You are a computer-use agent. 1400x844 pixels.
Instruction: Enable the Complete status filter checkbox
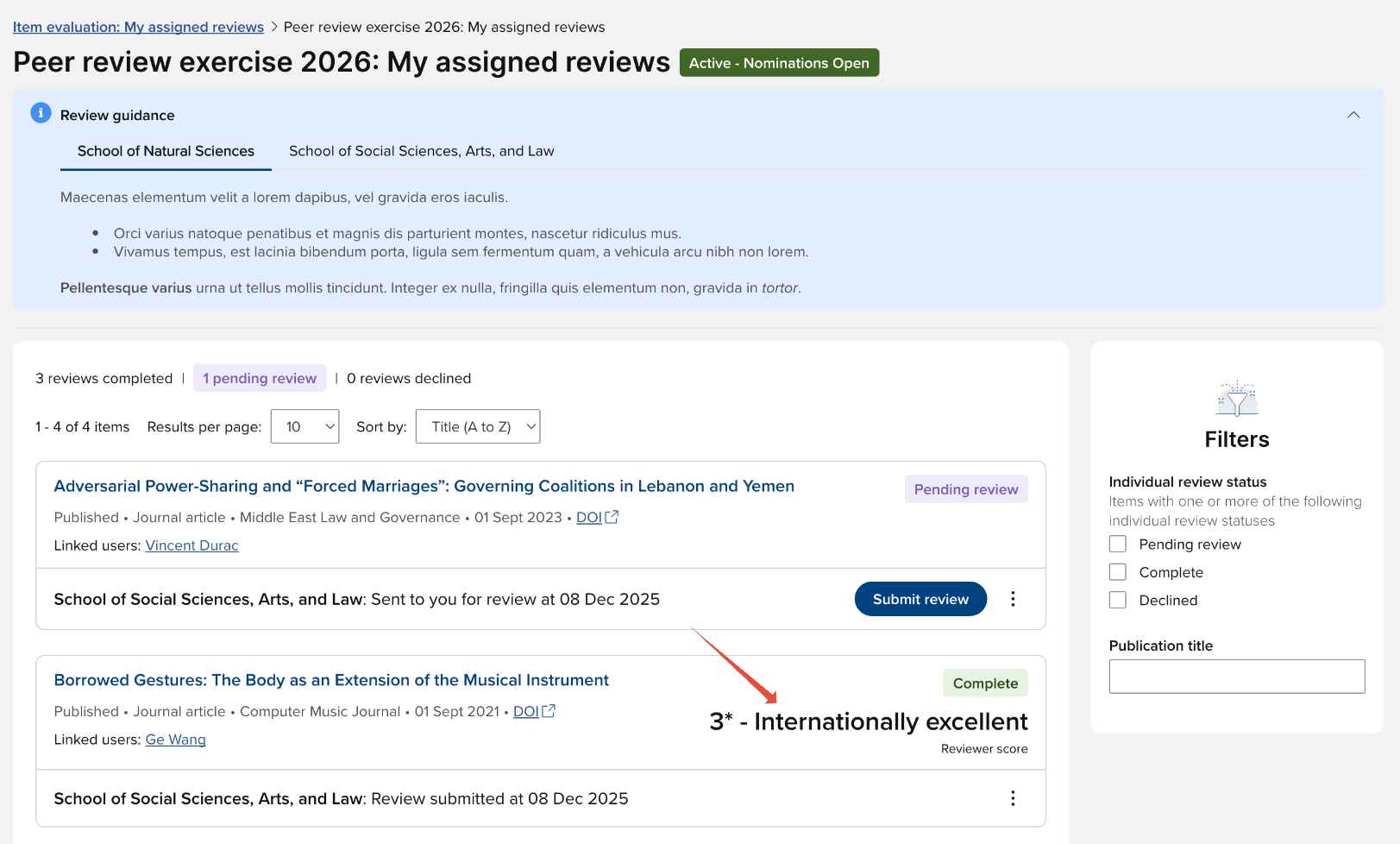click(1118, 572)
